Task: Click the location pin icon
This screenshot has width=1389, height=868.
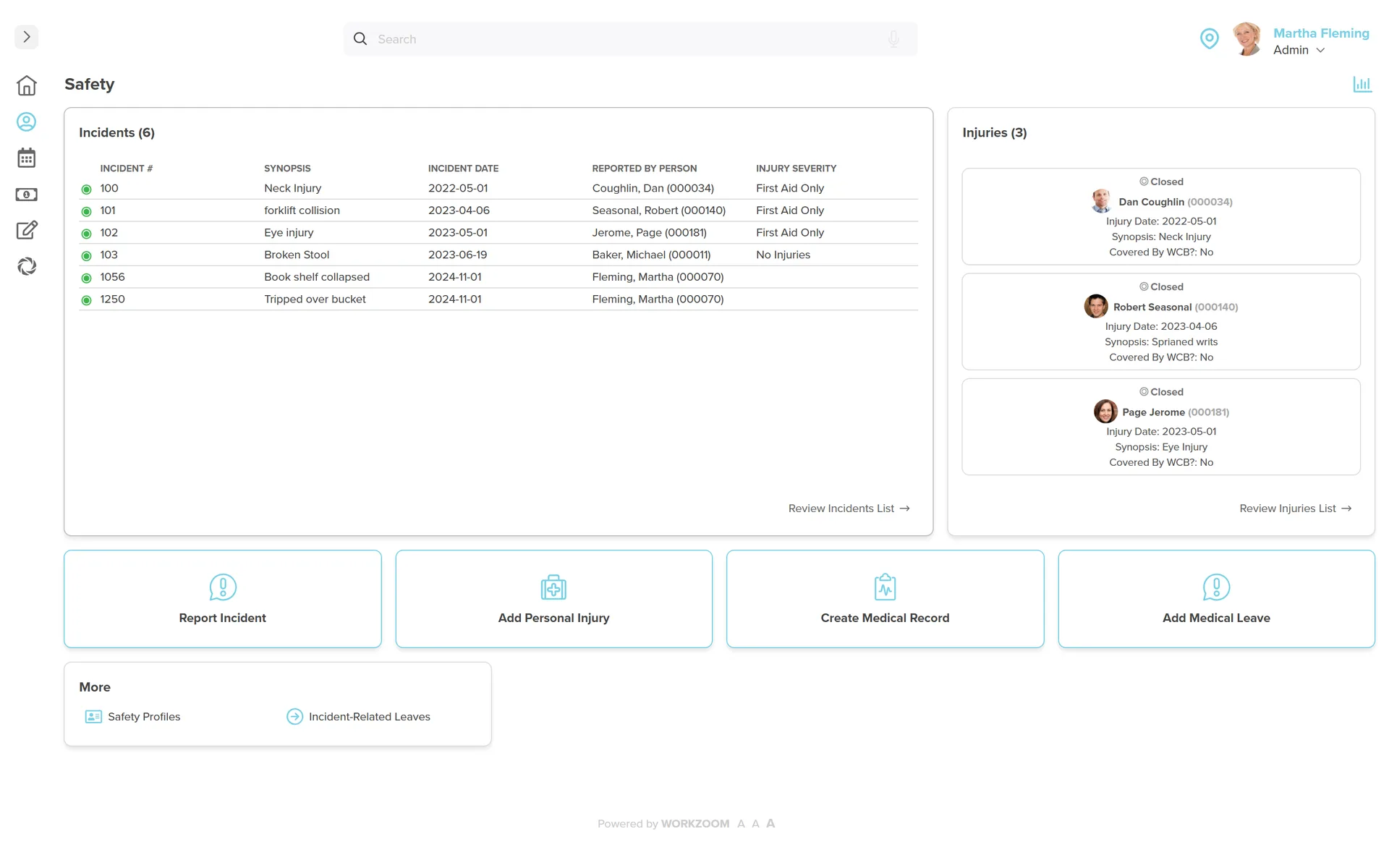Action: point(1209,39)
